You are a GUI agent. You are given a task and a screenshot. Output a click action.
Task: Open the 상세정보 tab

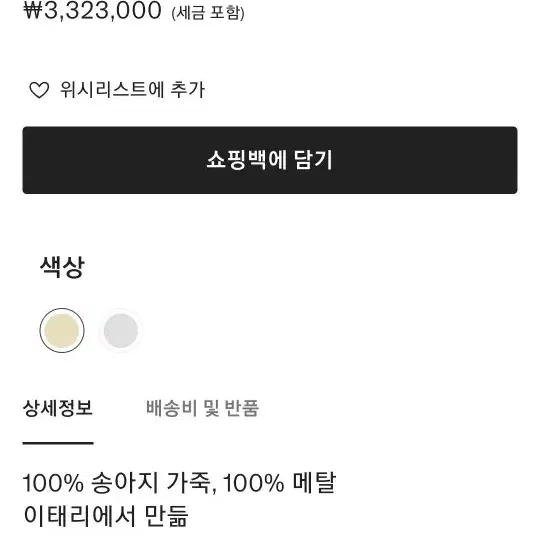(58, 408)
